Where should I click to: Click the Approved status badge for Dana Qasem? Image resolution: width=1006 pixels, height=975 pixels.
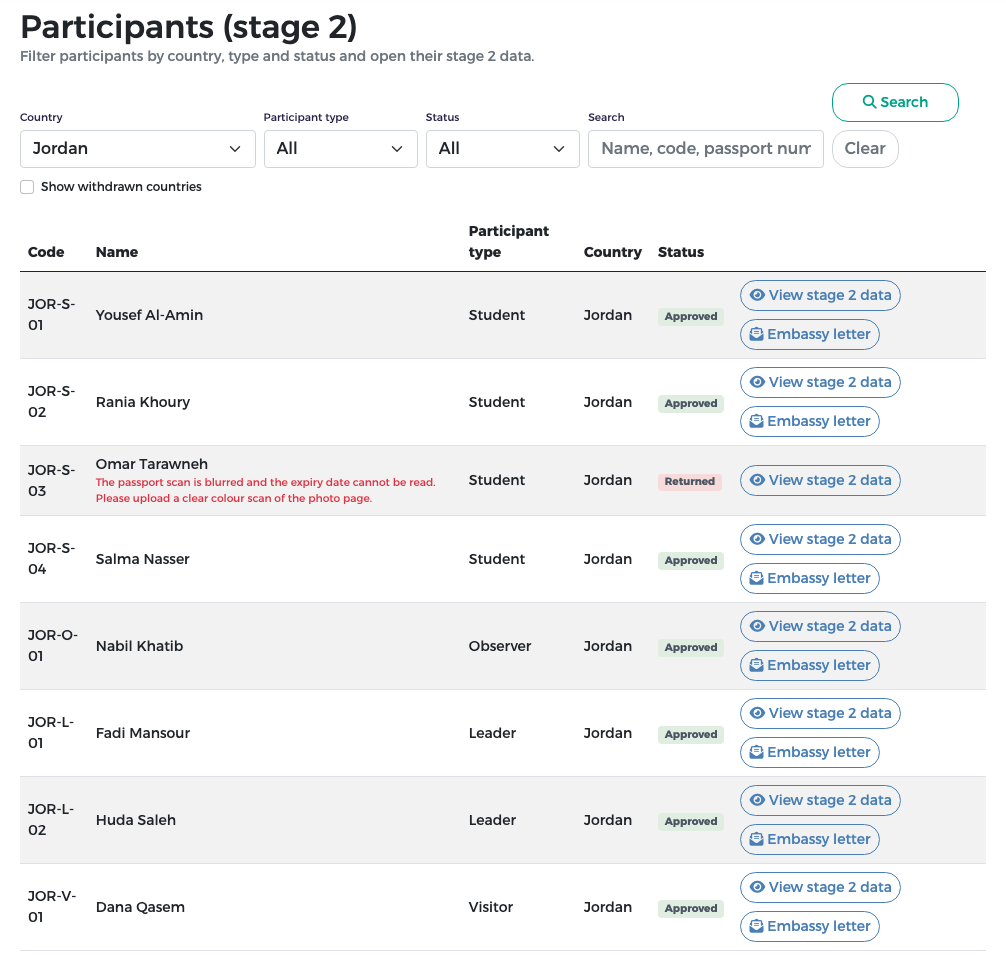(x=691, y=908)
